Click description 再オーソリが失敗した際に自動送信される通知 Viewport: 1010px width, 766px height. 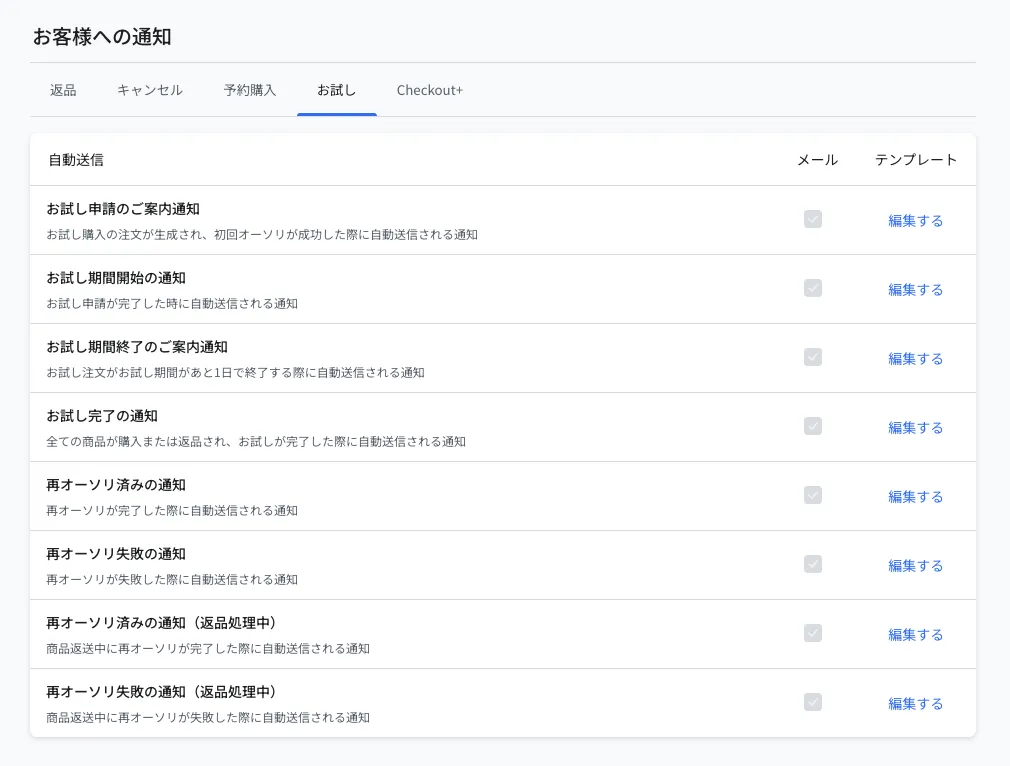172,579
